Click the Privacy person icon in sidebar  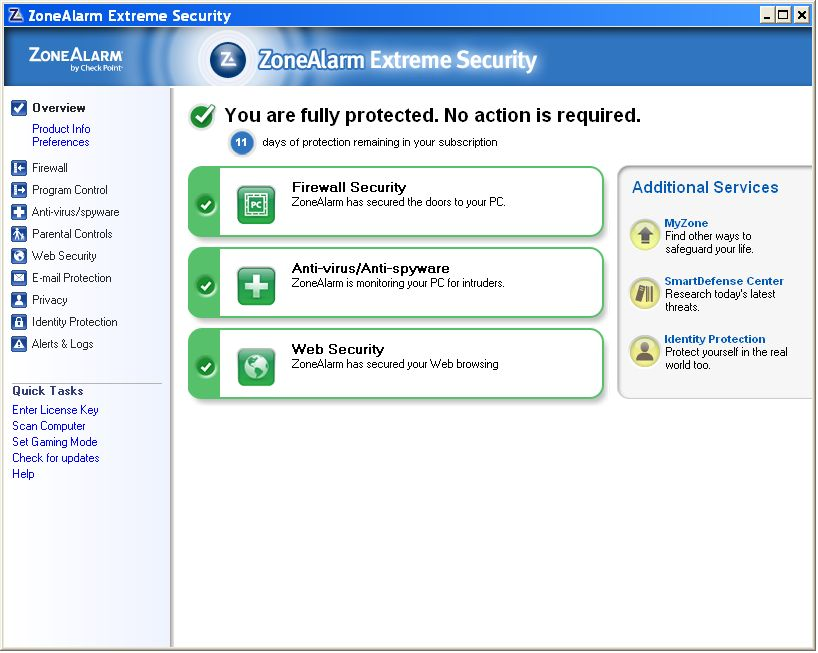coord(19,300)
